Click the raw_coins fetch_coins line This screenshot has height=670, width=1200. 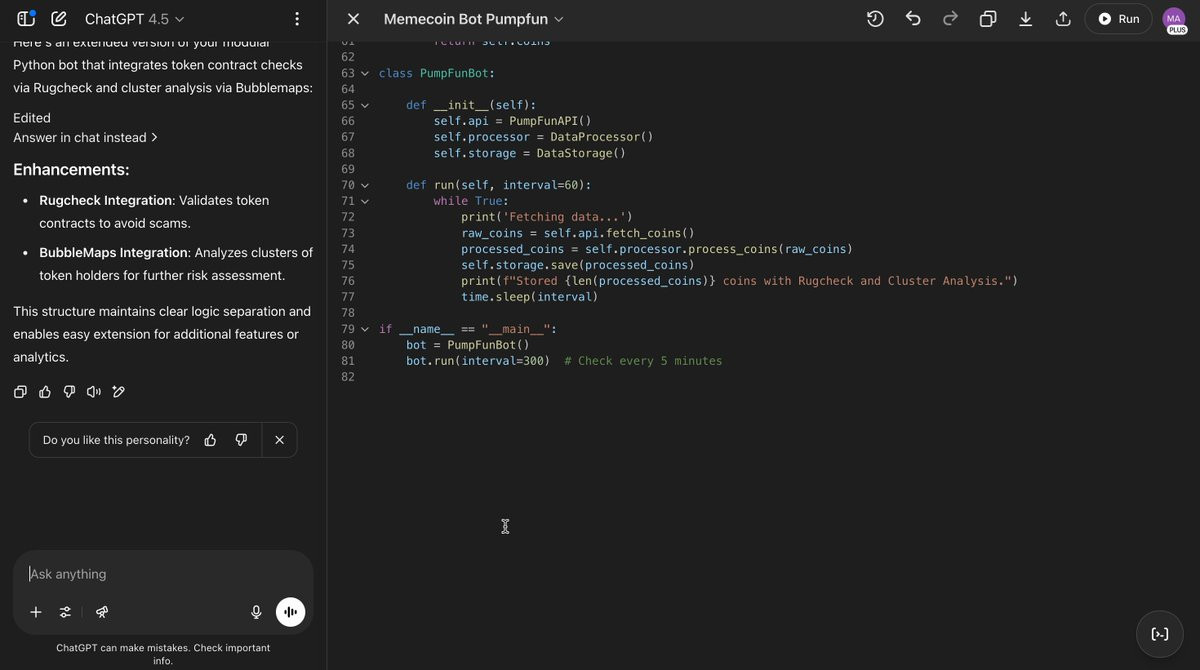click(578, 233)
